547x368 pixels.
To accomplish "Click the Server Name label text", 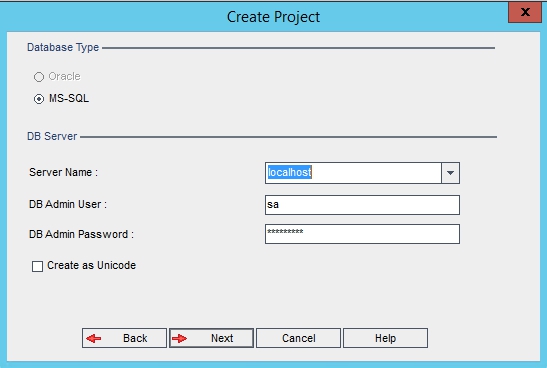I will [x=63, y=172].
